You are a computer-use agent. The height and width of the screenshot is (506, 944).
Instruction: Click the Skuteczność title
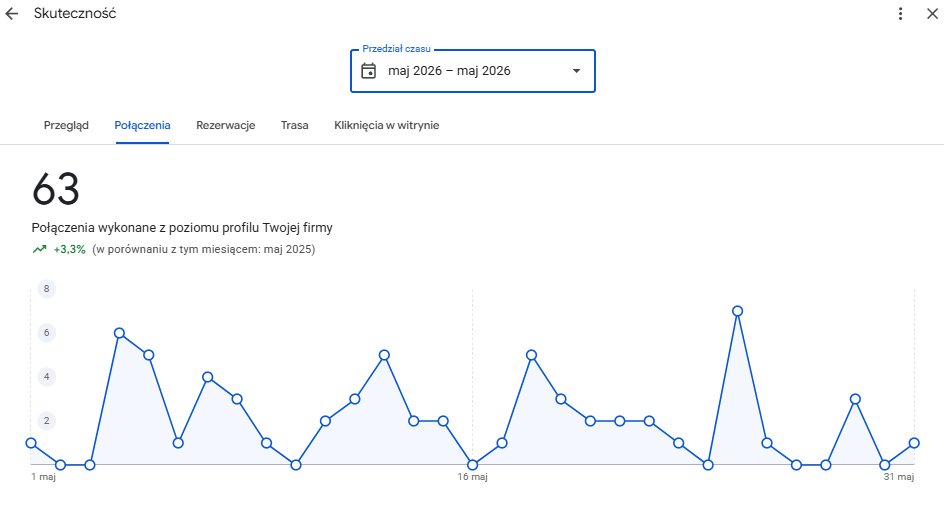[75, 13]
